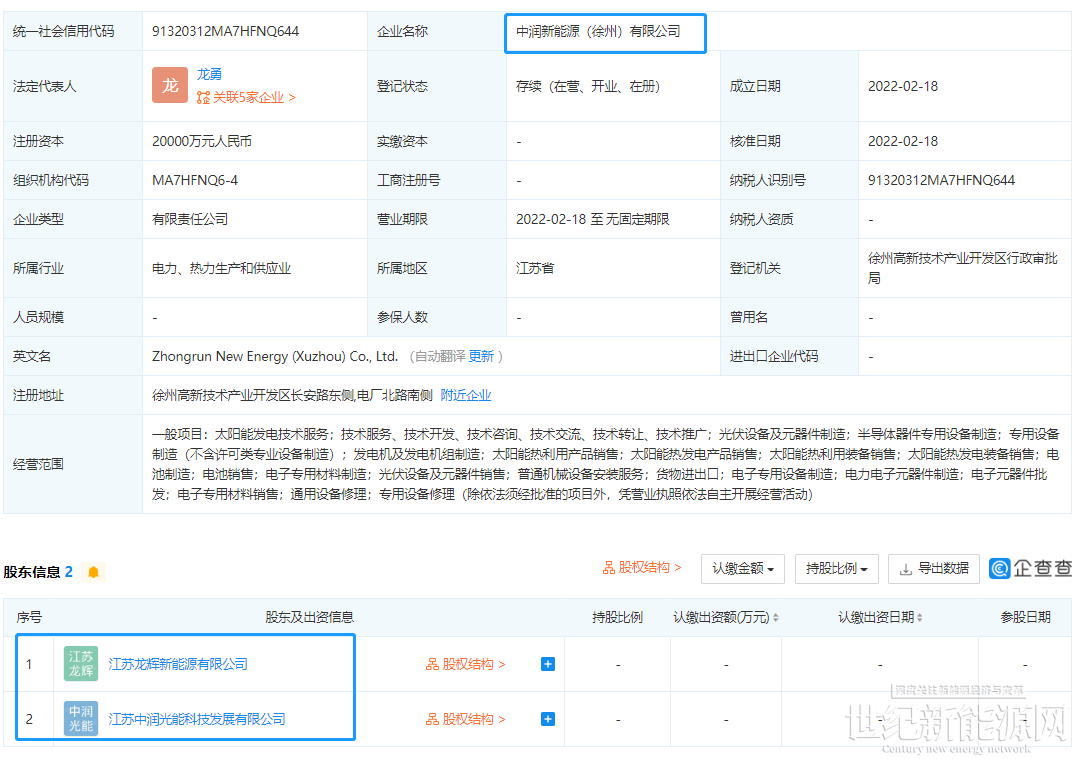Sort by 认缴出资额(万元) column arrows
The width and height of the screenshot is (1076, 759).
(776, 618)
